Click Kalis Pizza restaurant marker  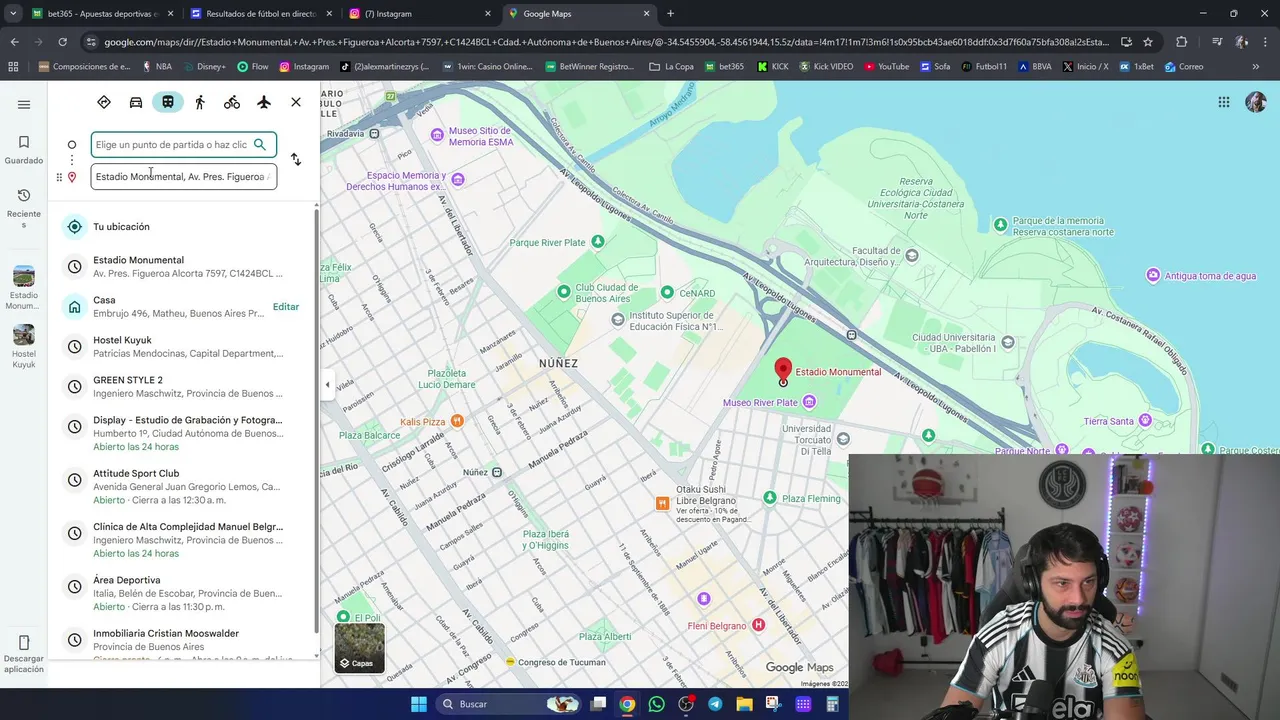[x=457, y=421]
